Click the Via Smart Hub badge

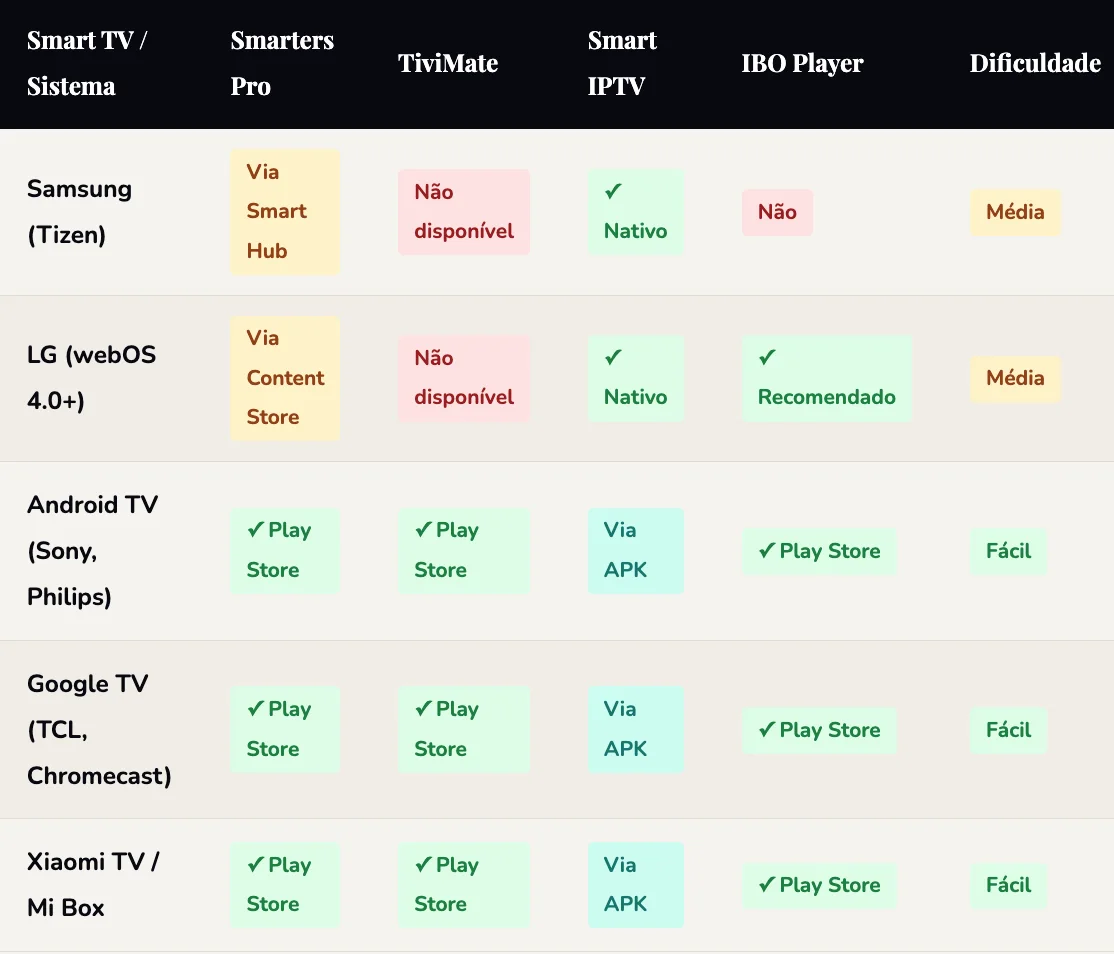click(285, 212)
